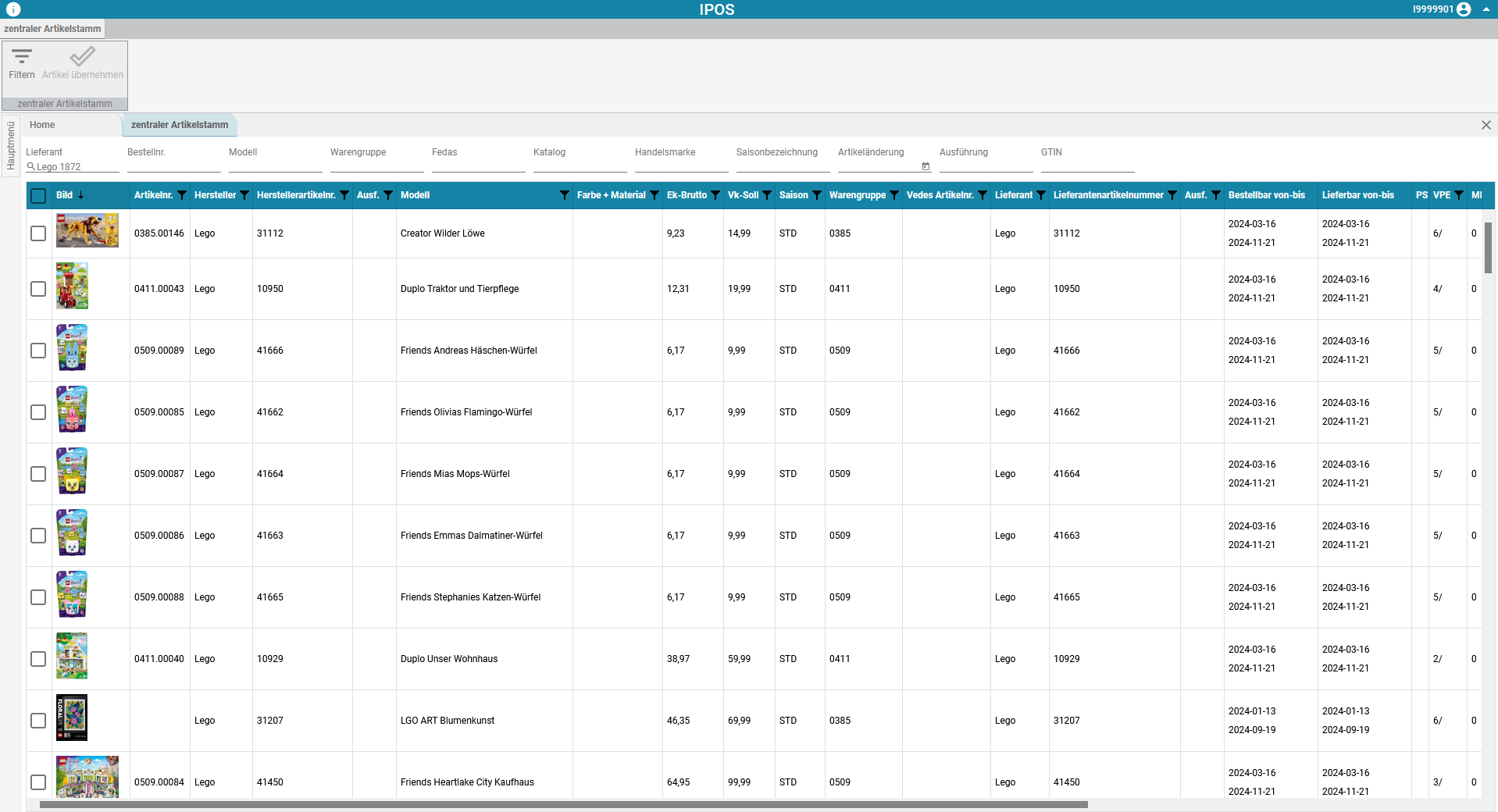
Task: Click the info icon in the top-left corner
Action: (x=12, y=9)
